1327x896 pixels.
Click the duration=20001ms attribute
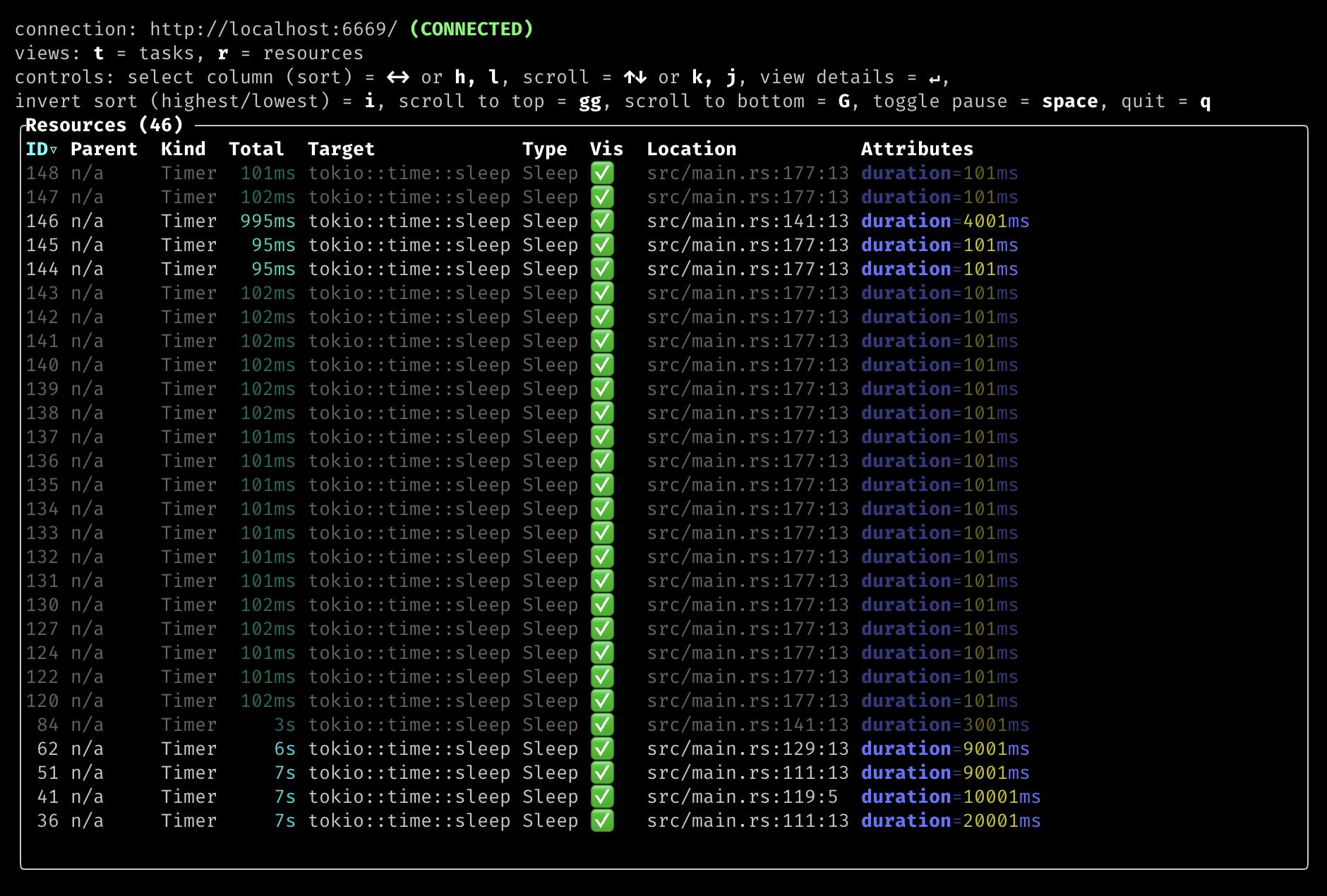[x=951, y=821]
